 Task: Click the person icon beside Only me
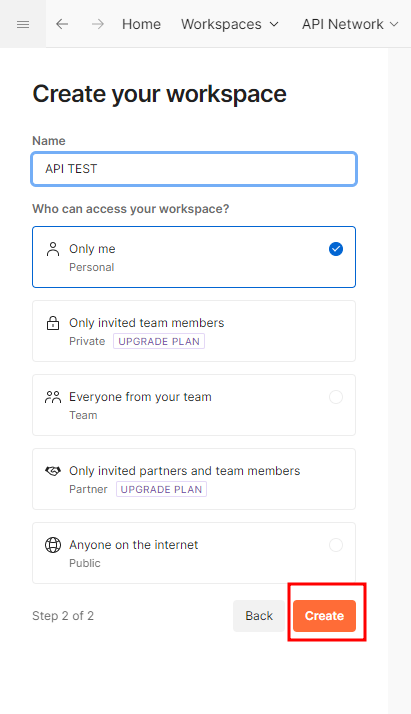[x=53, y=249]
